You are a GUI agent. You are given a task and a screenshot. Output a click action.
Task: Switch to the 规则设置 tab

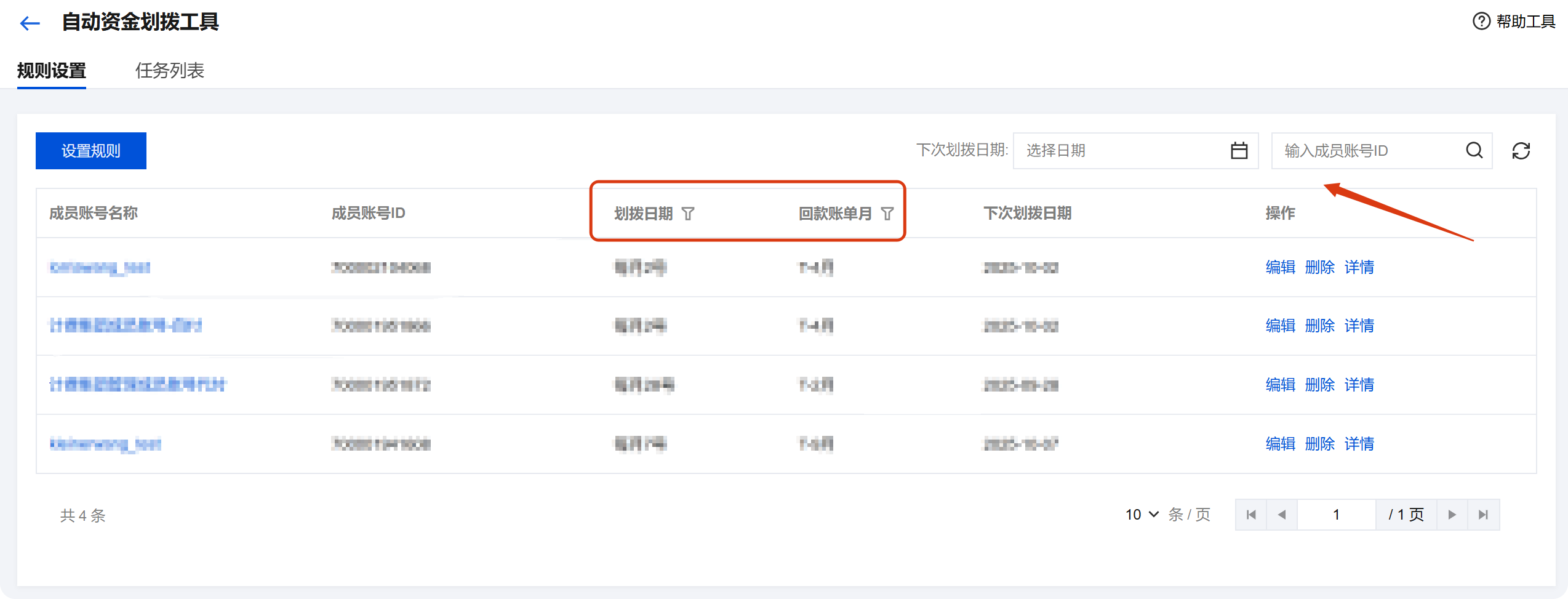[52, 71]
